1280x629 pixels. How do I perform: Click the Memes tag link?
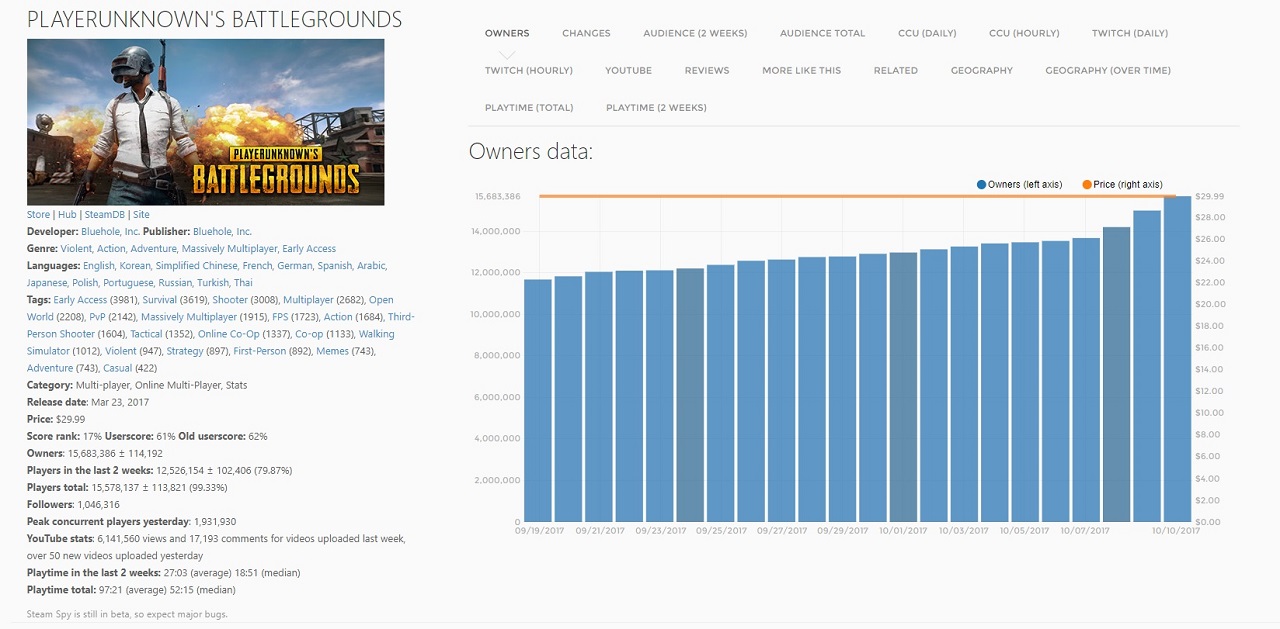[332, 351]
